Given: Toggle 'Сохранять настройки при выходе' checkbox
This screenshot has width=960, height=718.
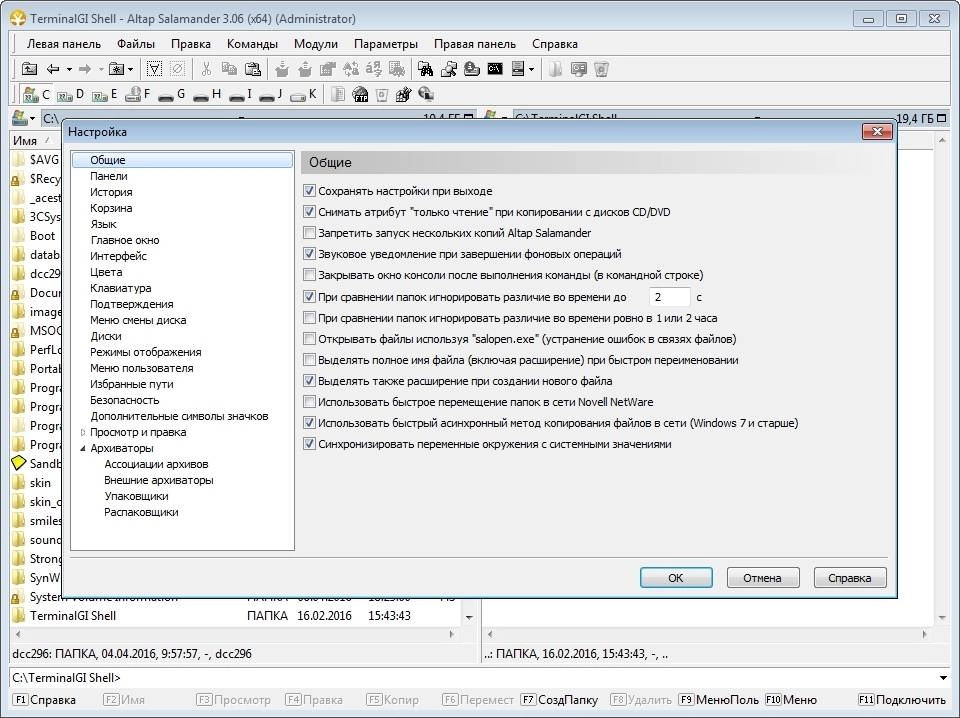Looking at the screenshot, I should tap(309, 191).
